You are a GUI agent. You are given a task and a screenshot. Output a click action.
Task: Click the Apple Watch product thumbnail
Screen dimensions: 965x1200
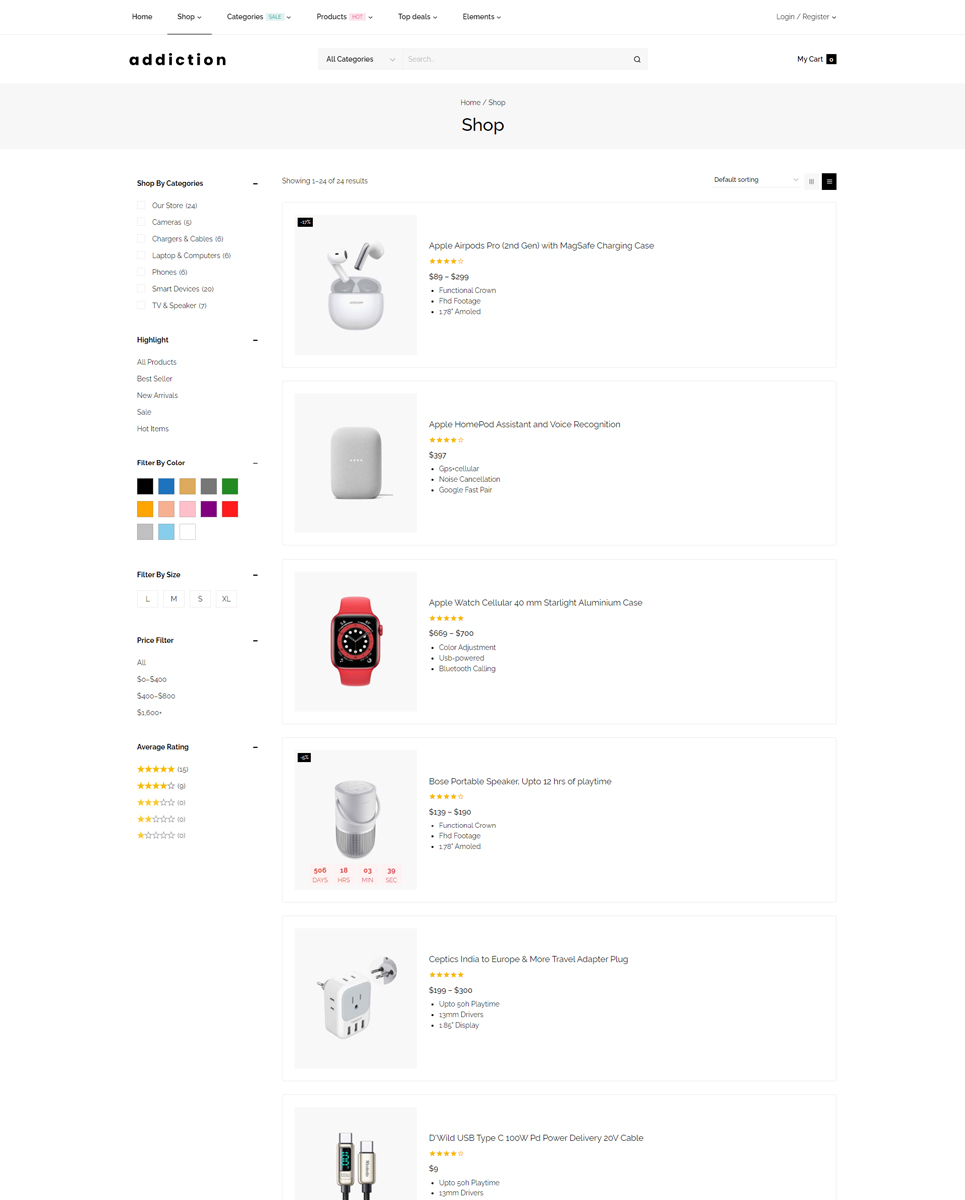click(x=355, y=641)
